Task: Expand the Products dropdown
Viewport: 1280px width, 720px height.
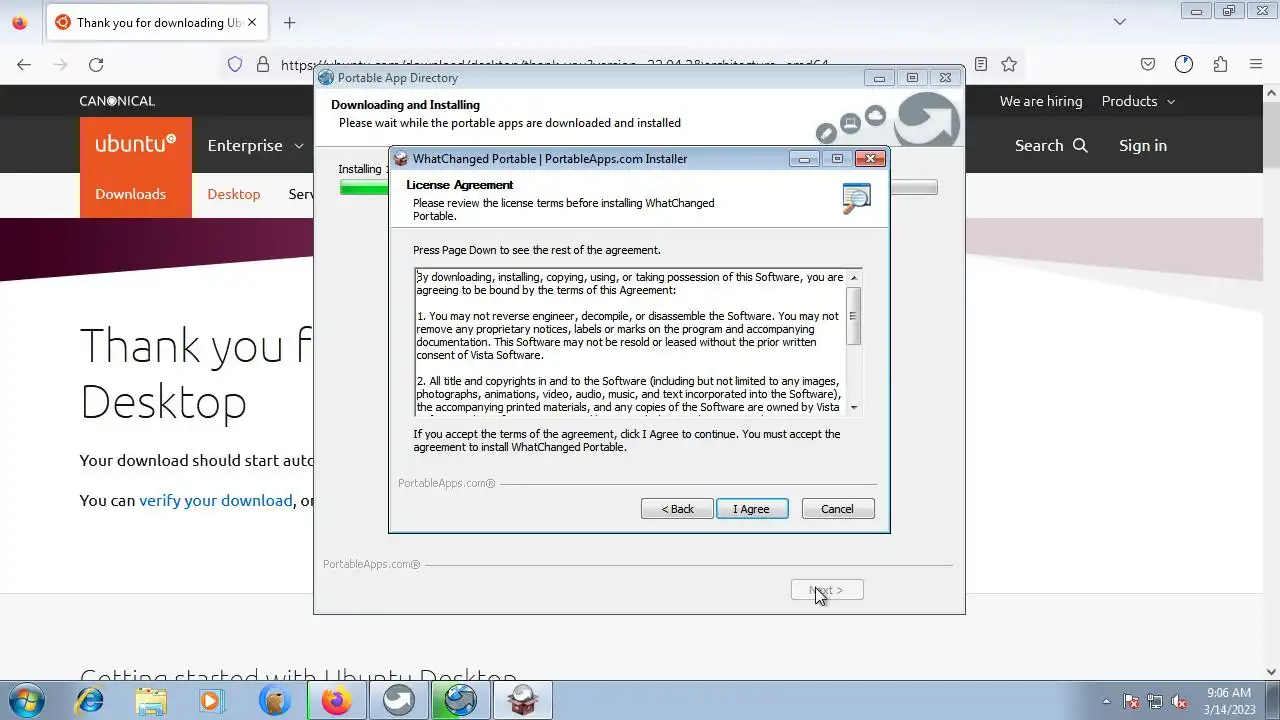Action: (1138, 101)
